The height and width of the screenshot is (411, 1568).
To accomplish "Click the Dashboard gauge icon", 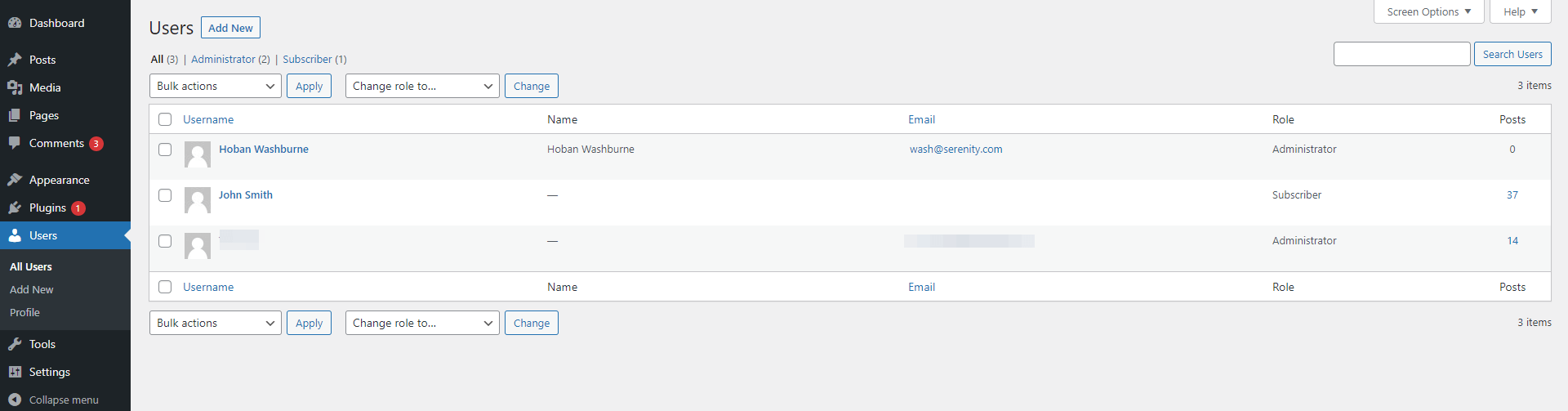I will point(15,23).
